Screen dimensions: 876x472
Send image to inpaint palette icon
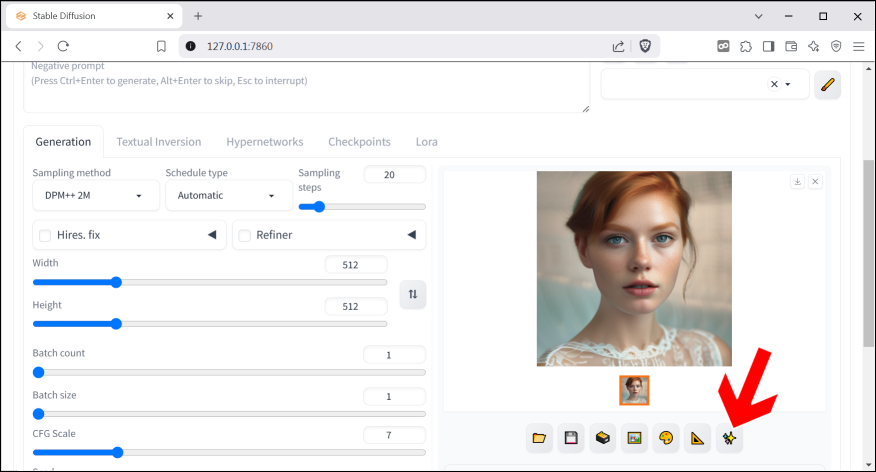coord(665,438)
